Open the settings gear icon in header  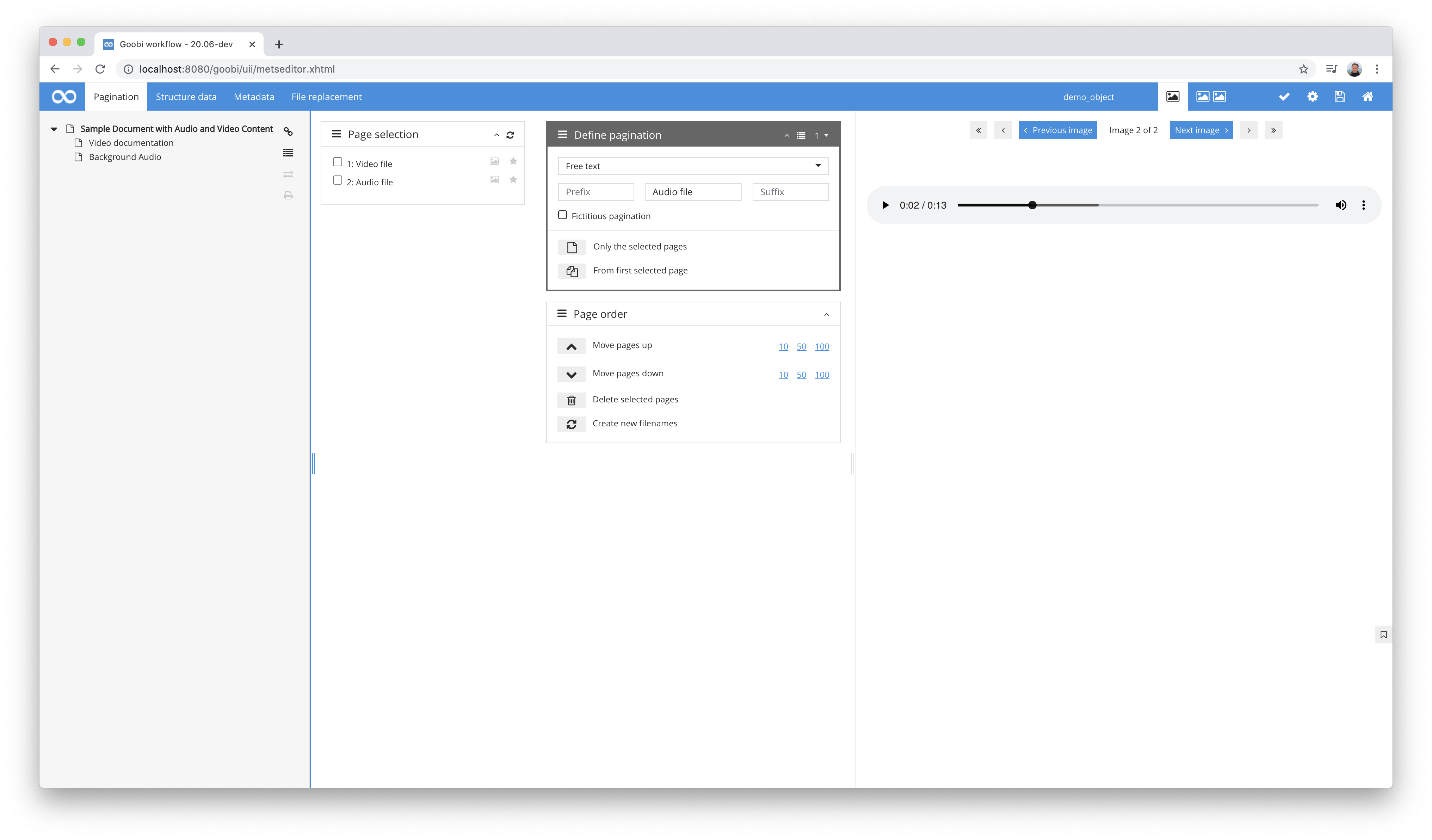1312,97
